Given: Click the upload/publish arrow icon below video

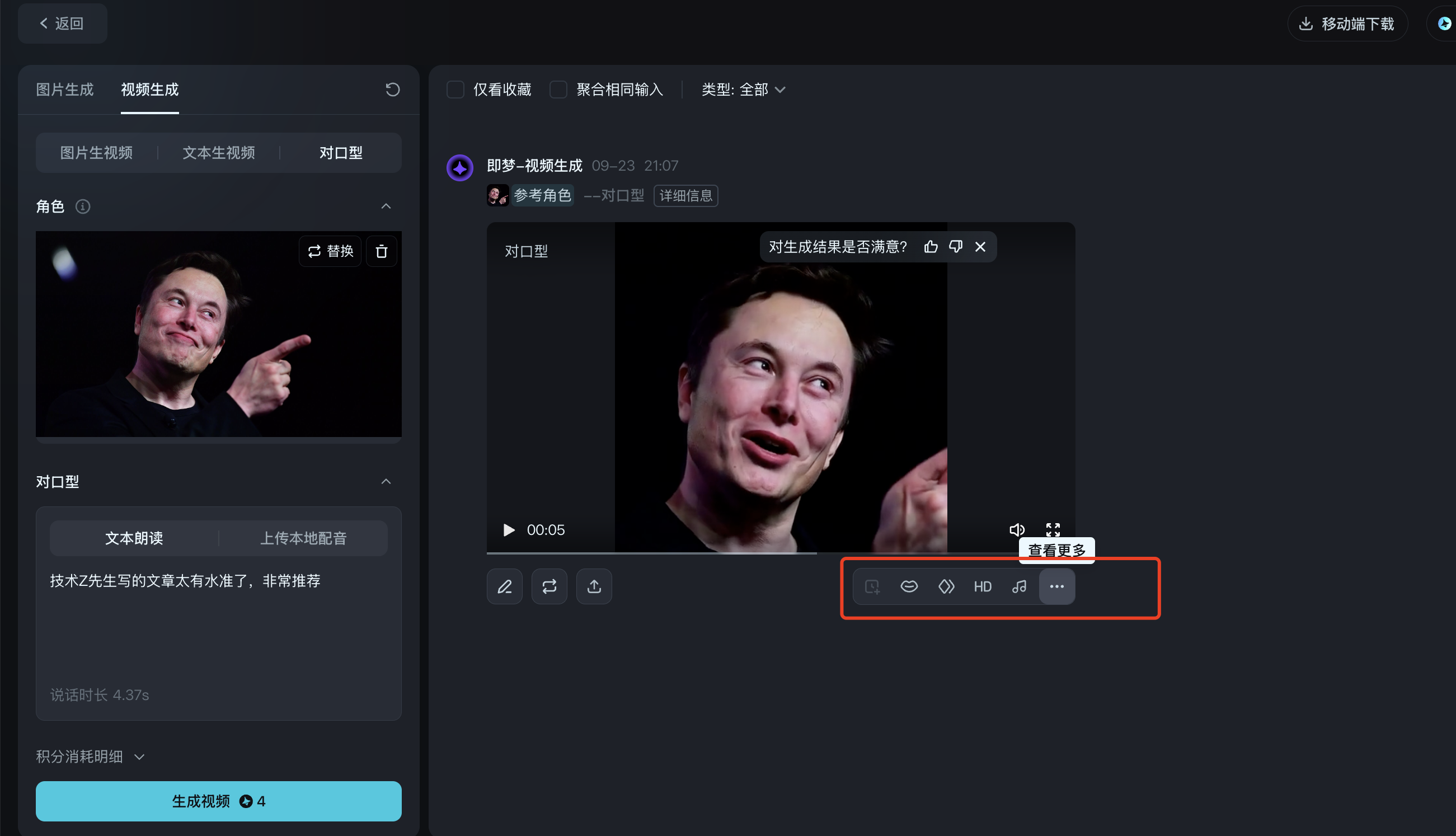Looking at the screenshot, I should point(594,586).
